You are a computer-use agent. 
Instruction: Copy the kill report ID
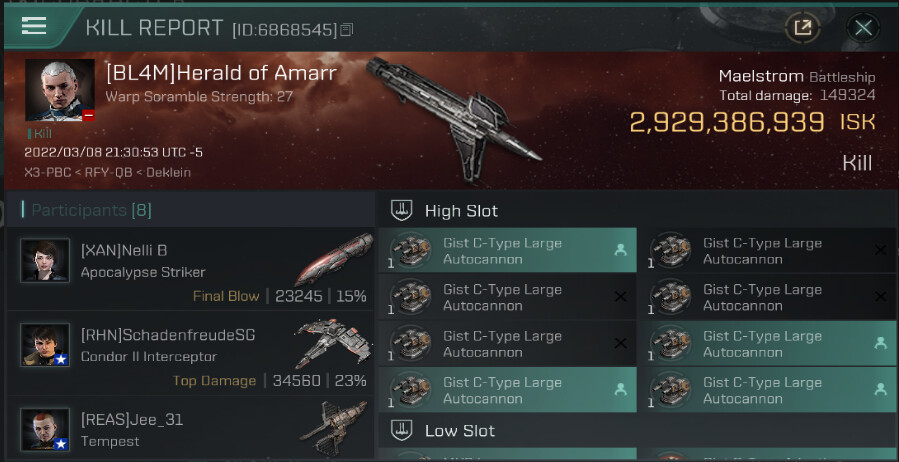347,30
